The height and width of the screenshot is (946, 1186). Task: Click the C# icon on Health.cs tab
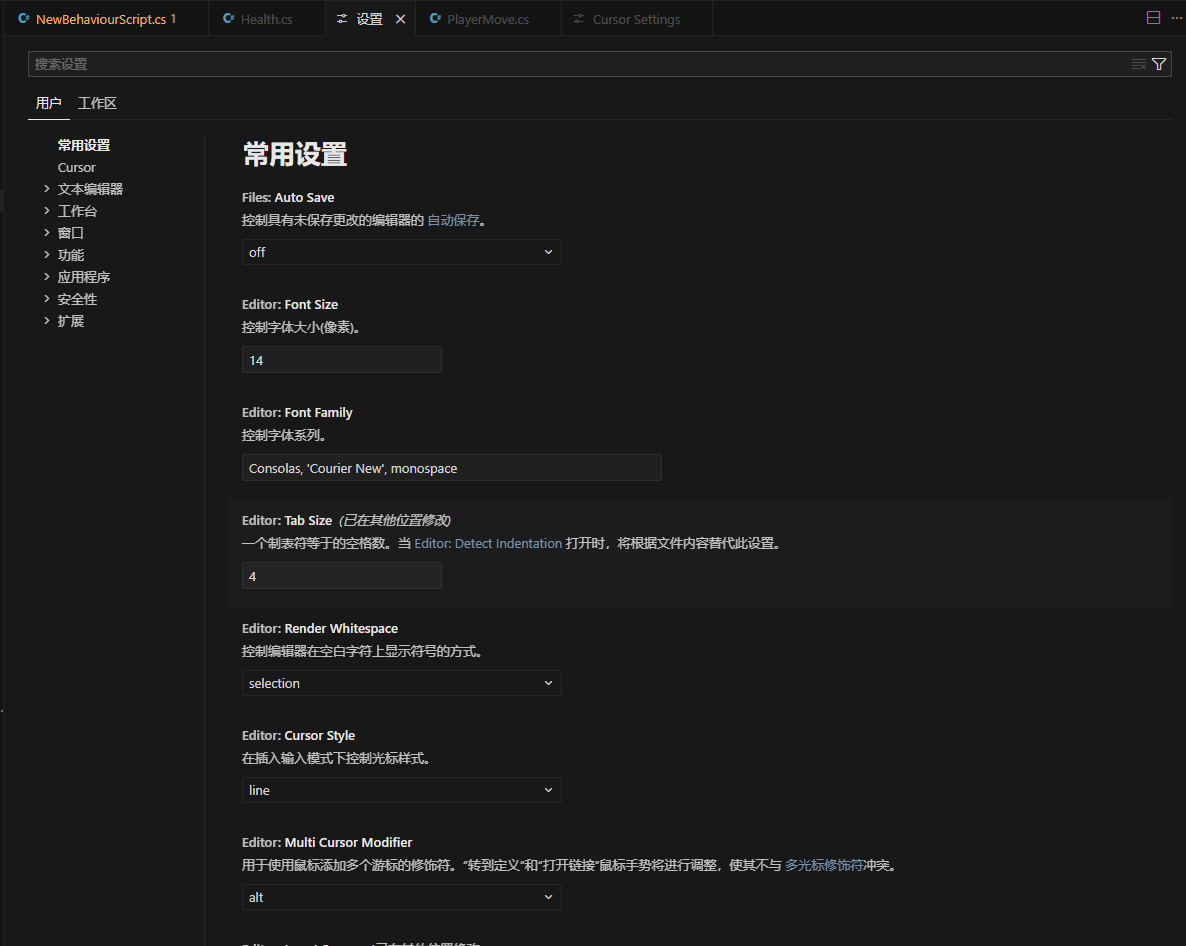pyautogui.click(x=228, y=18)
